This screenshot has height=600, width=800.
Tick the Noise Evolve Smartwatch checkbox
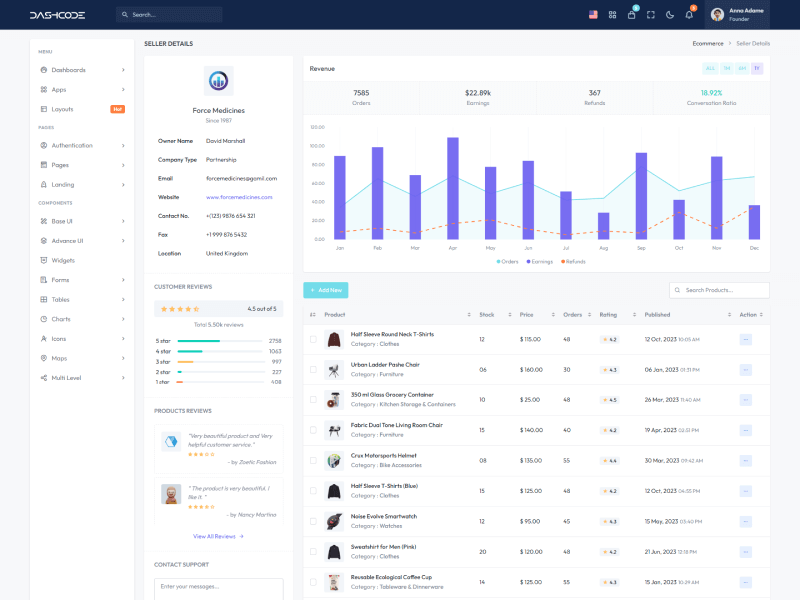[313, 521]
